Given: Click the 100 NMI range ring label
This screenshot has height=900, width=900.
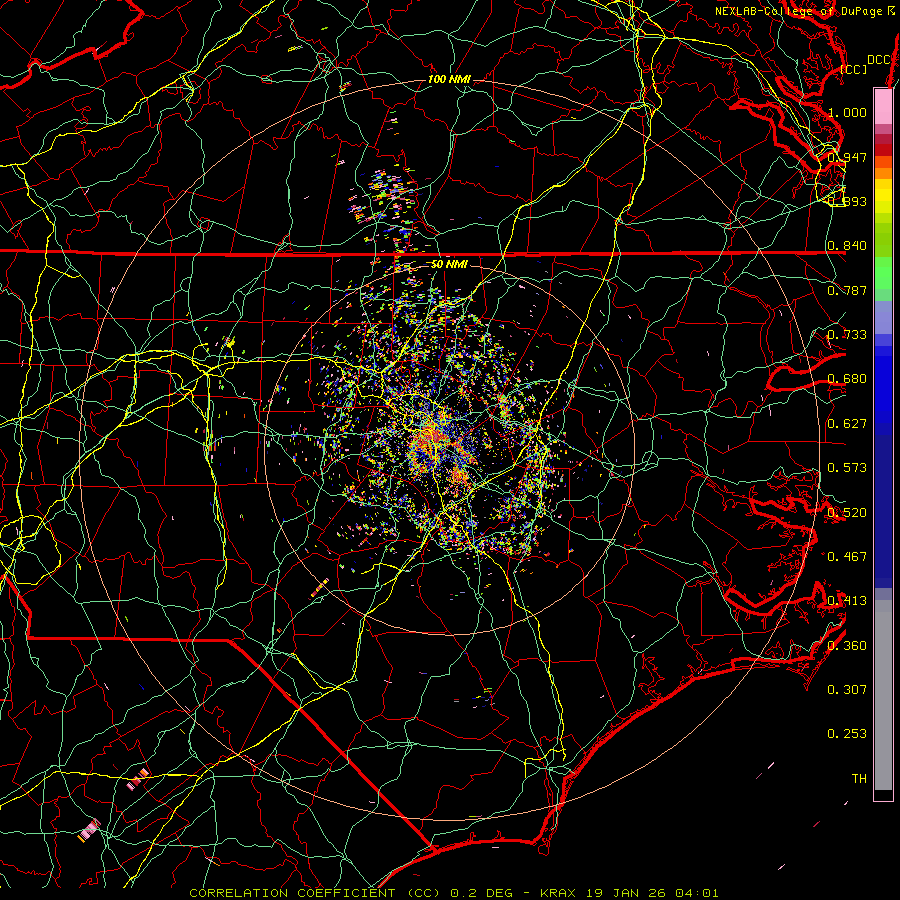Looking at the screenshot, I should (449, 79).
